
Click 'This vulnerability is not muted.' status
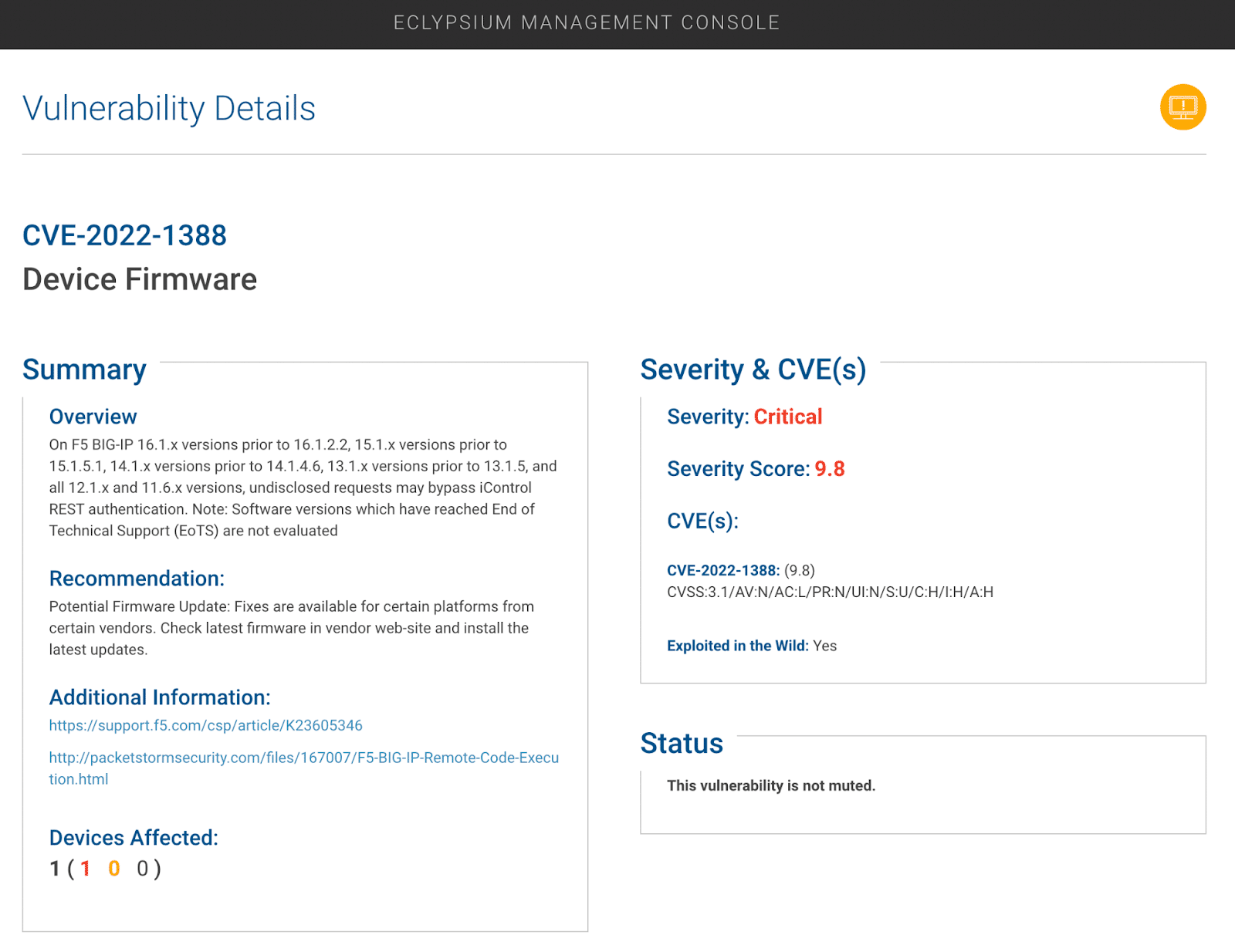(x=771, y=785)
